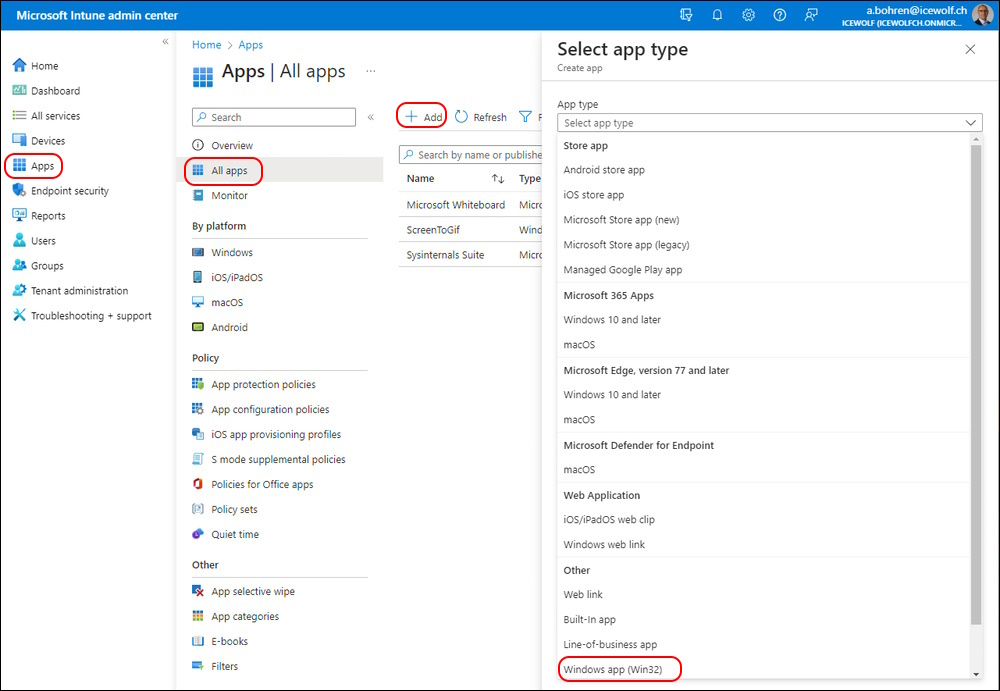Open the Devices icon in sidebar
Image resolution: width=1000 pixels, height=691 pixels.
(x=19, y=140)
